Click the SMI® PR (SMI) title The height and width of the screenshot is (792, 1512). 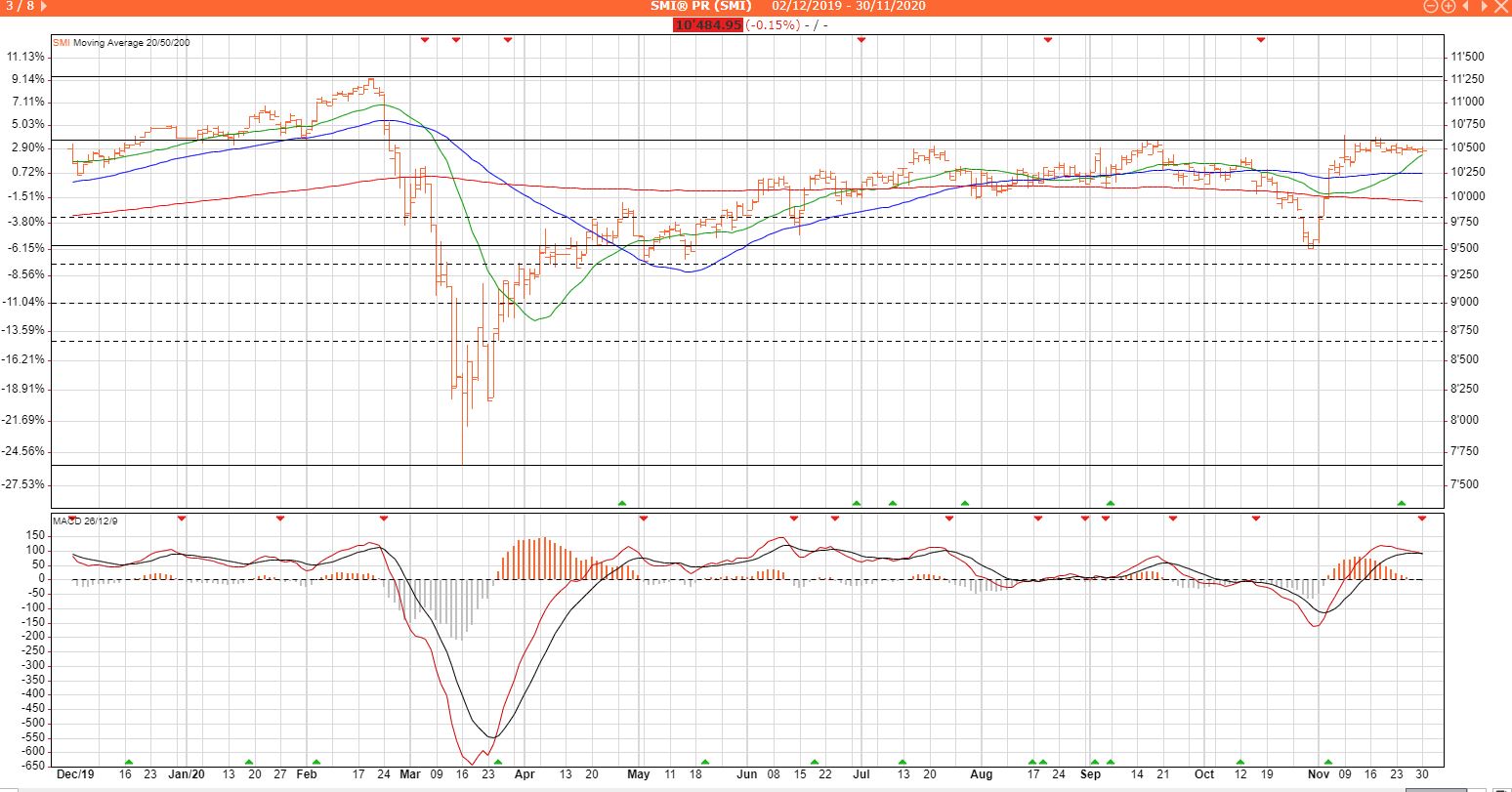pos(699,7)
